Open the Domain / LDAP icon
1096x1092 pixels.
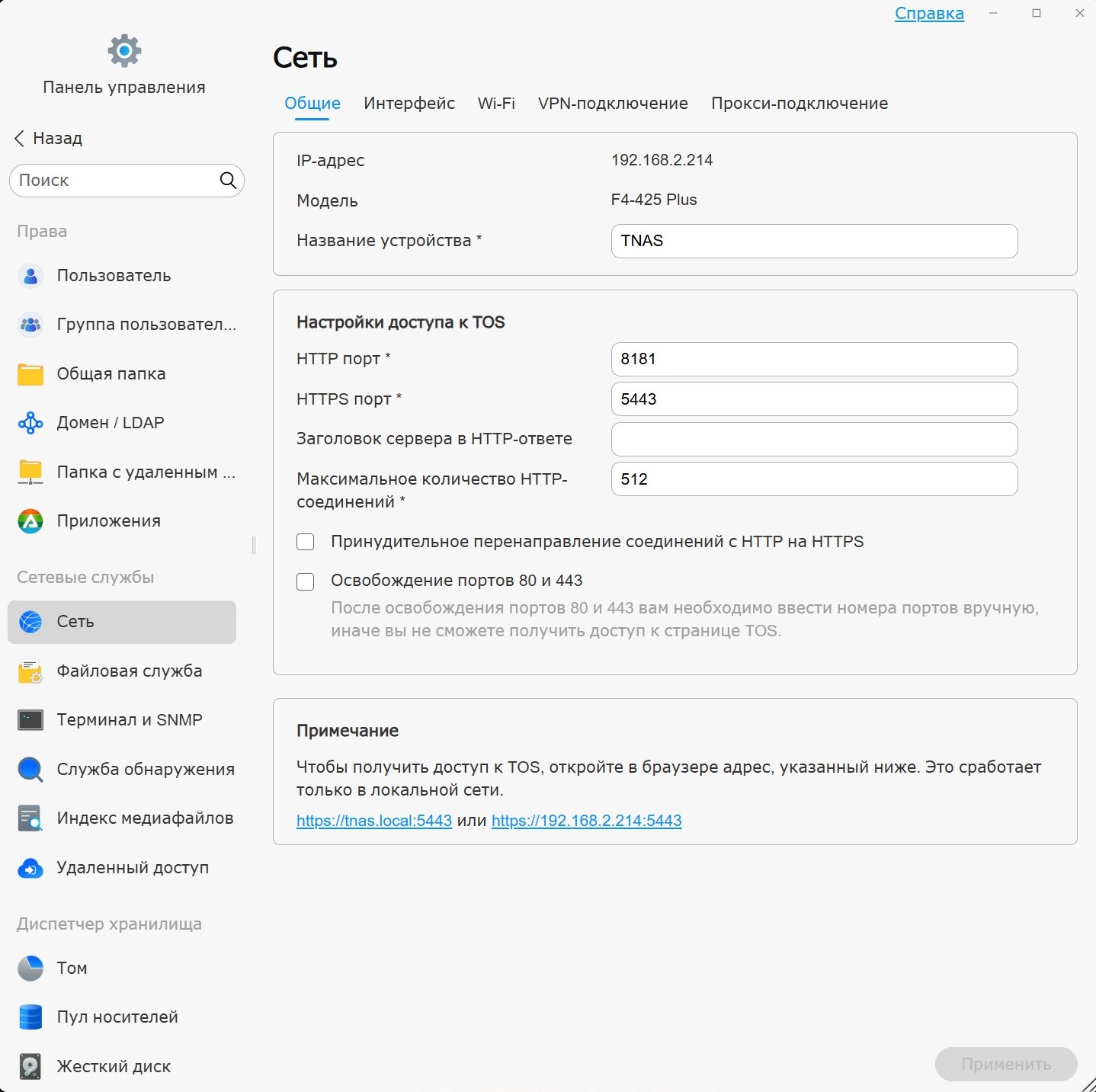30,423
